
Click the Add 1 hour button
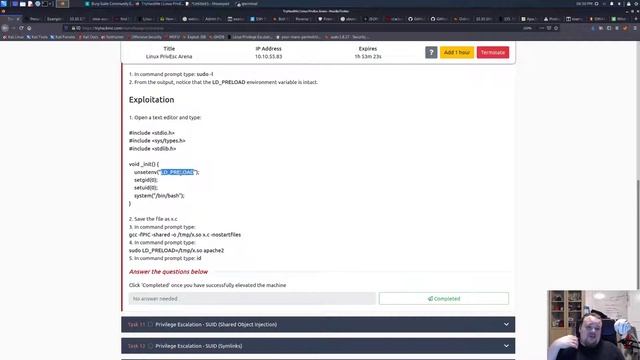[x=457, y=52]
